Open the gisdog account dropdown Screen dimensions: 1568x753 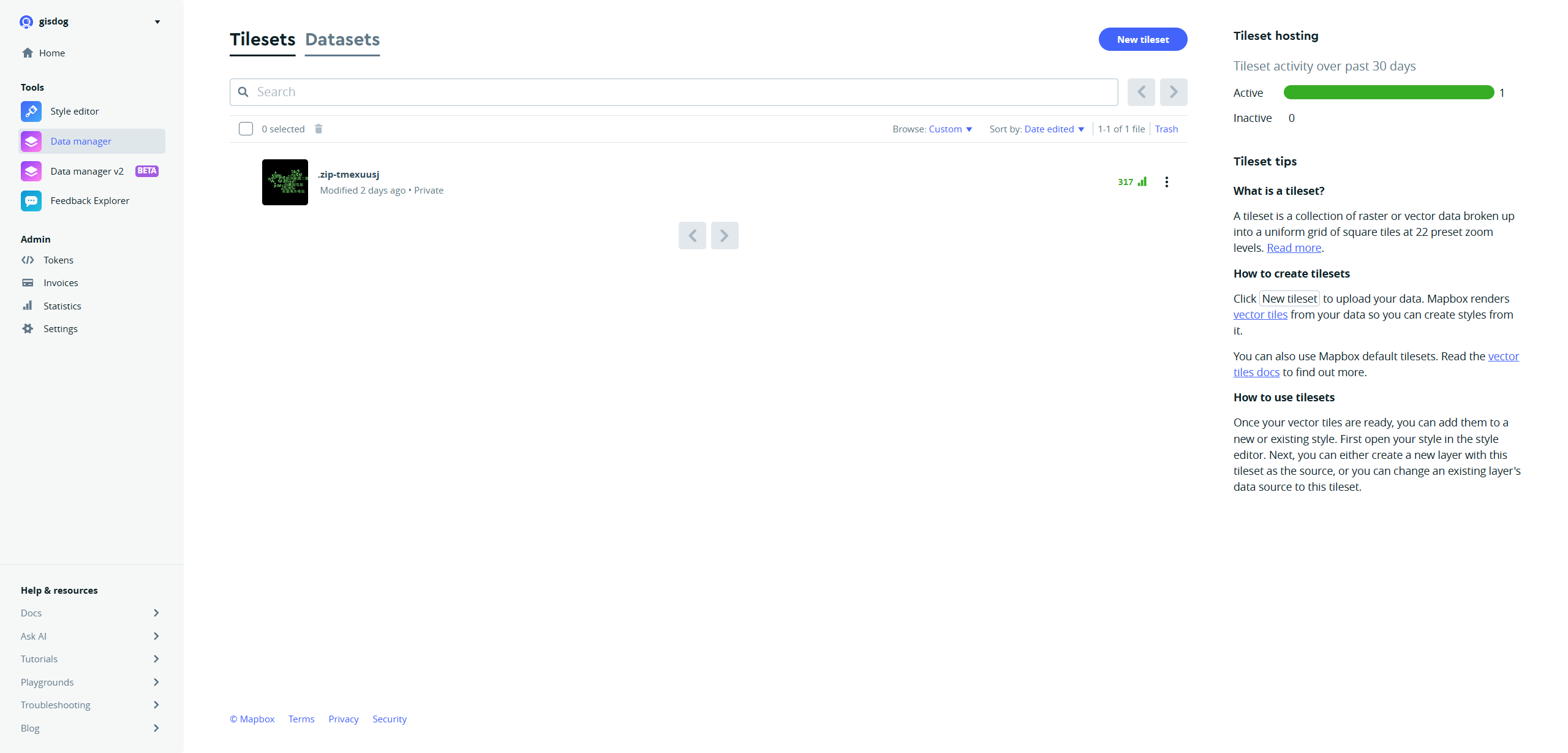click(x=157, y=22)
